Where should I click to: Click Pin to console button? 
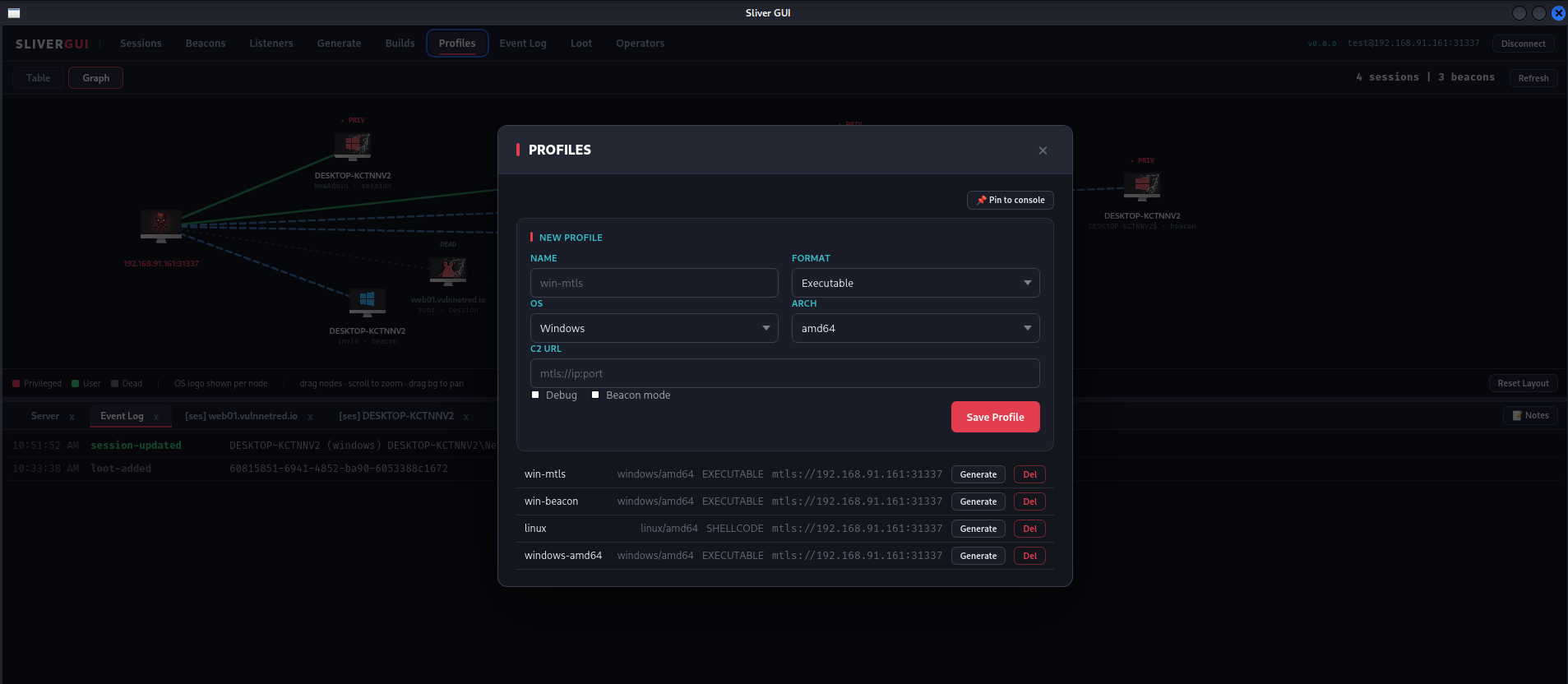click(x=1011, y=200)
